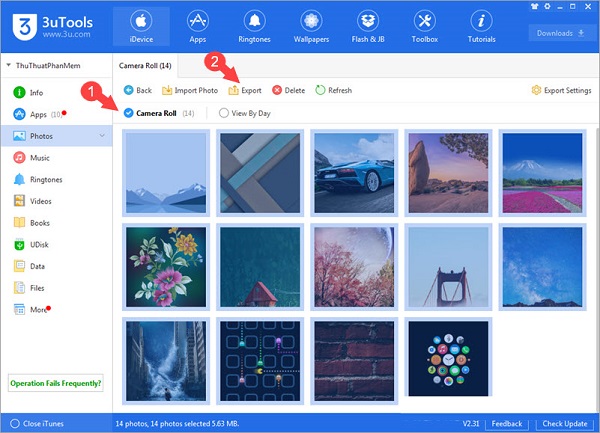Select the Camera Roll radio option
This screenshot has width=600, height=433.
pyautogui.click(x=129, y=113)
